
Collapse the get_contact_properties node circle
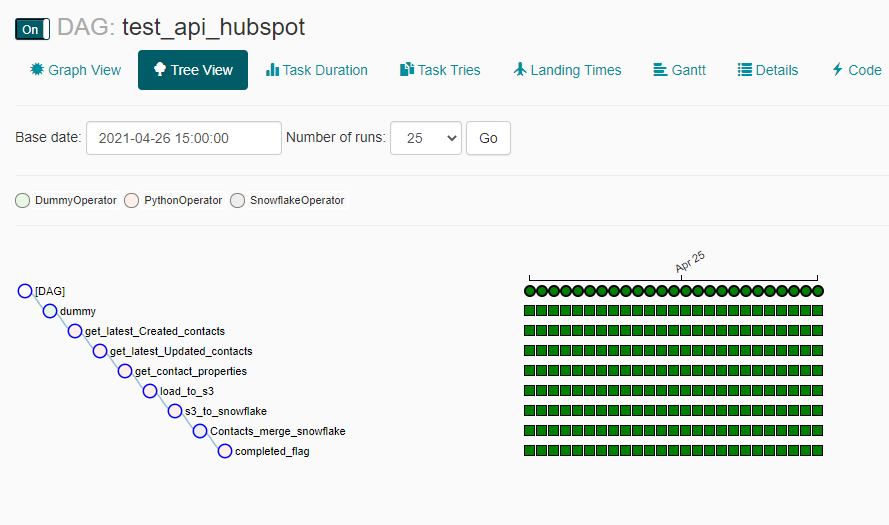click(125, 371)
